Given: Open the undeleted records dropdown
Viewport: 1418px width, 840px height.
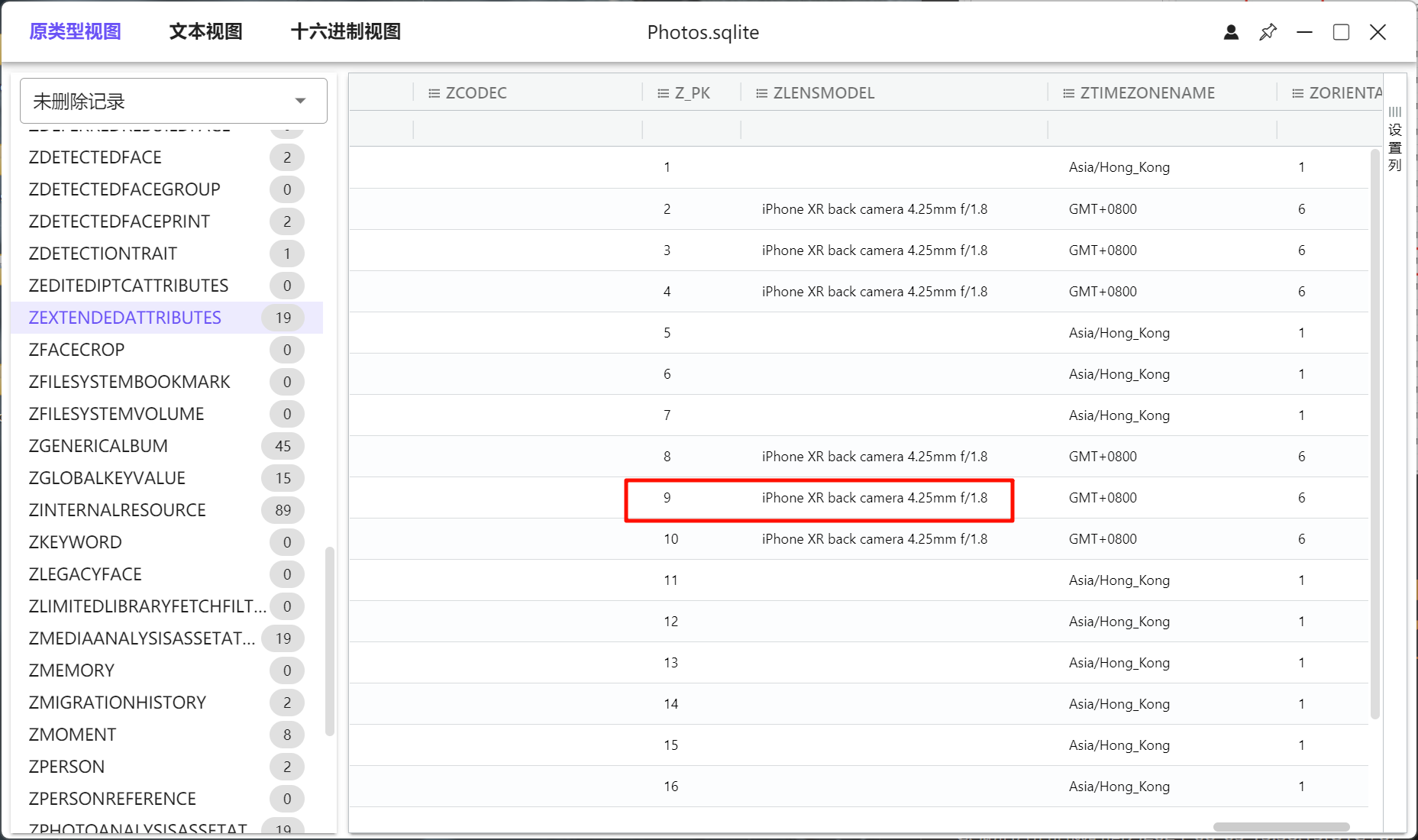Looking at the screenshot, I should tap(173, 101).
